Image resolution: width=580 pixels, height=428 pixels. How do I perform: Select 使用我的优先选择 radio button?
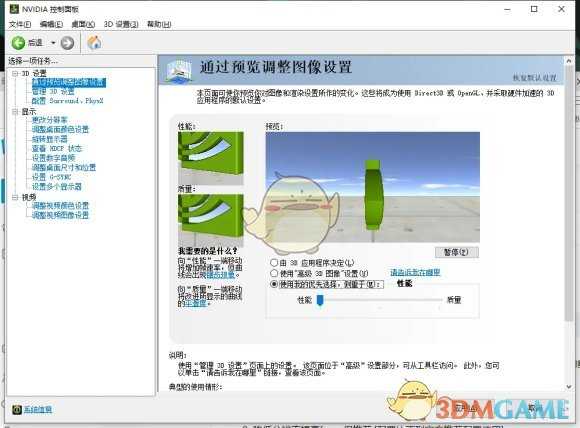(274, 284)
